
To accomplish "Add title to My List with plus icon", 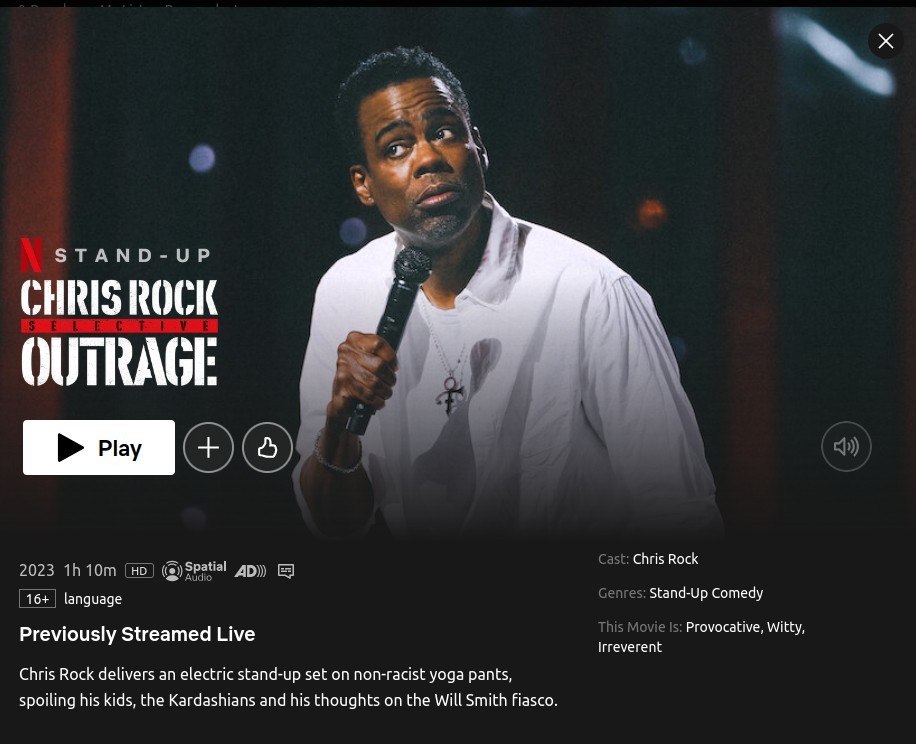I will [209, 447].
